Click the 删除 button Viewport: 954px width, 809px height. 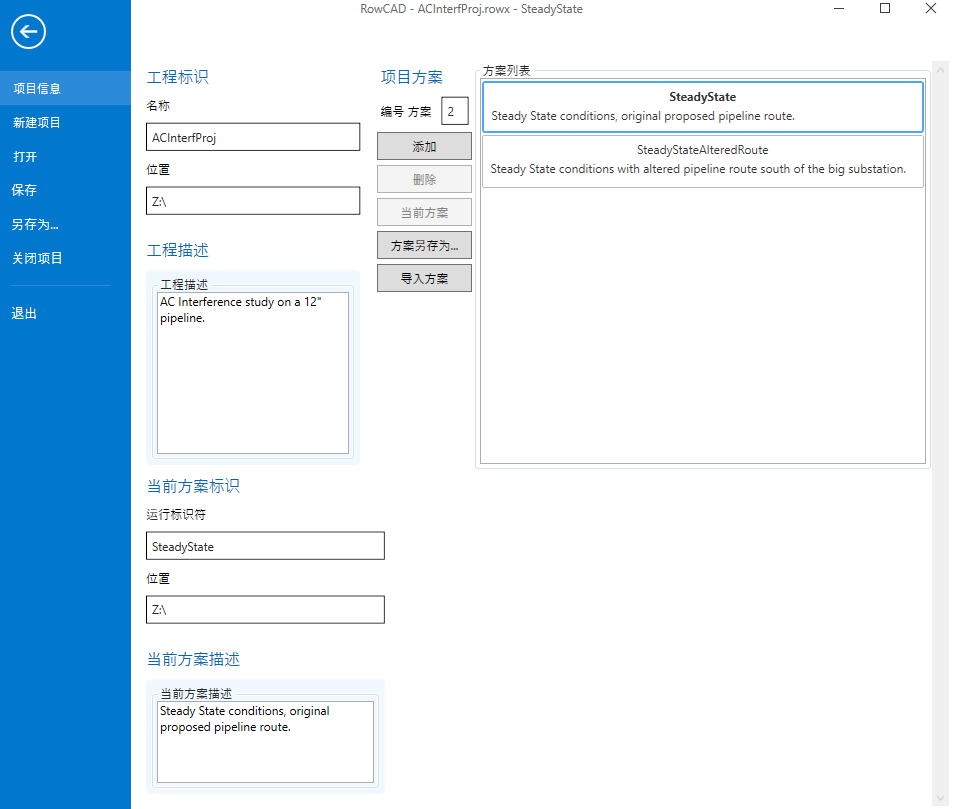coord(424,179)
